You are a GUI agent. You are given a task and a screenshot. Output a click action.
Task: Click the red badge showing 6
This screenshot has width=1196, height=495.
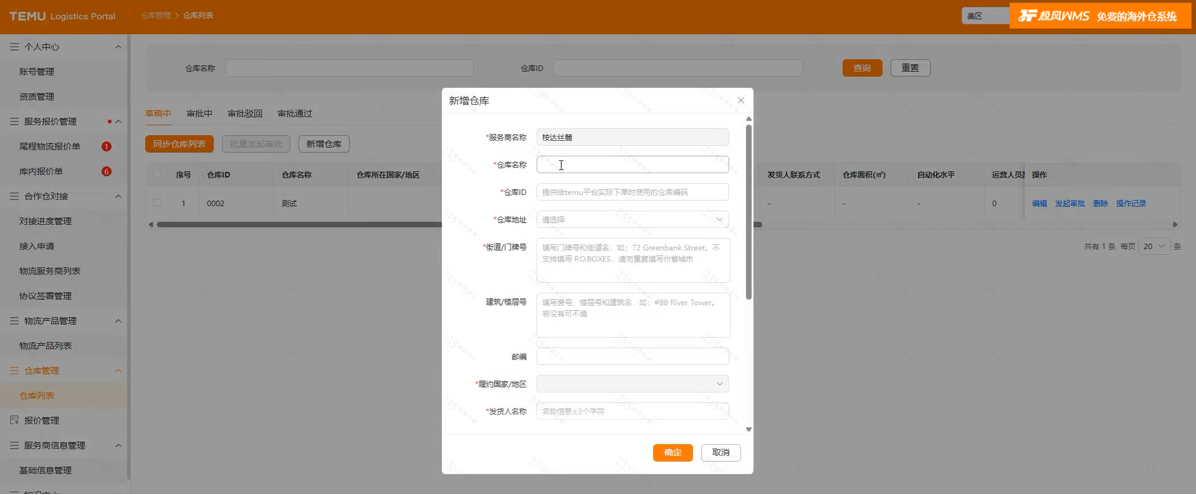(x=106, y=171)
